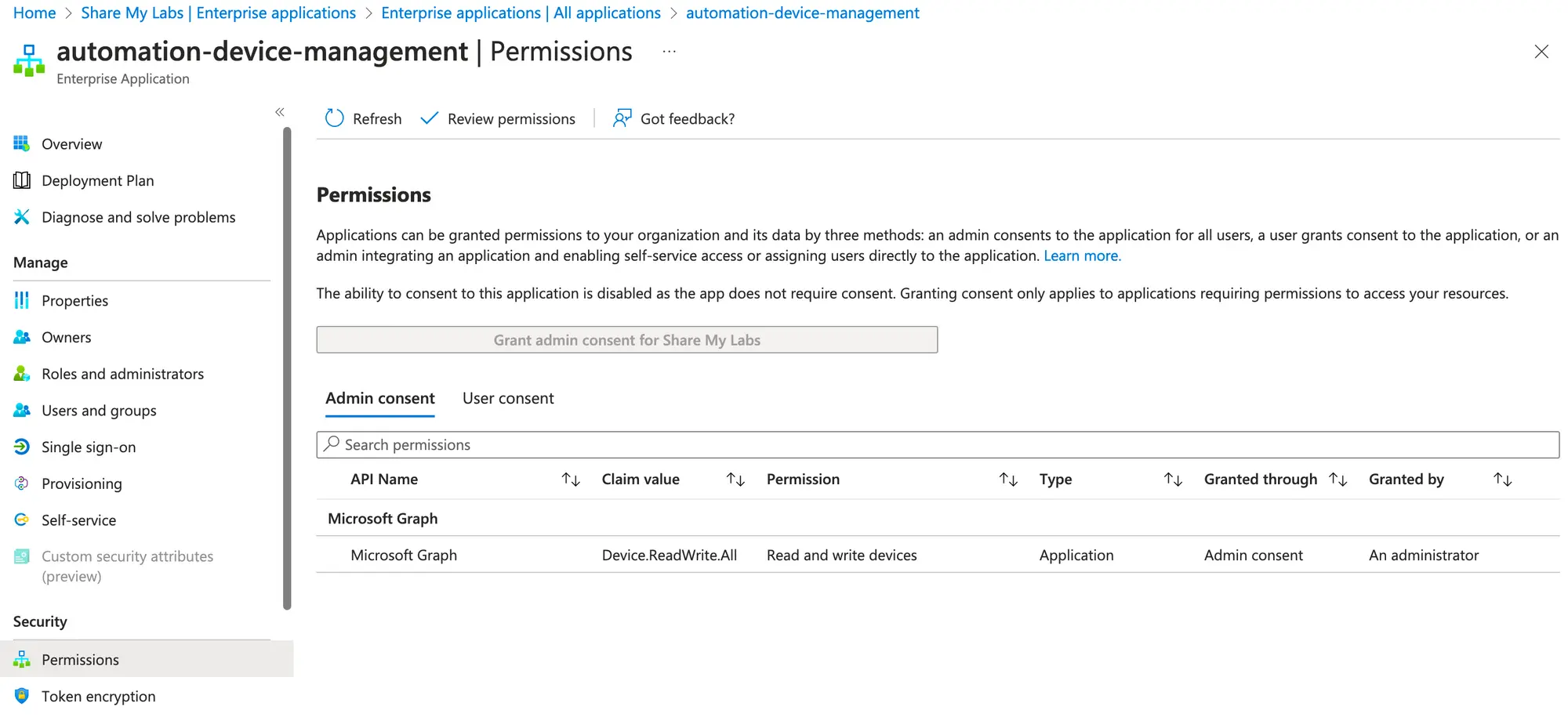Go to Home breadcrumb link
The width and height of the screenshot is (1568, 717).
34,13
